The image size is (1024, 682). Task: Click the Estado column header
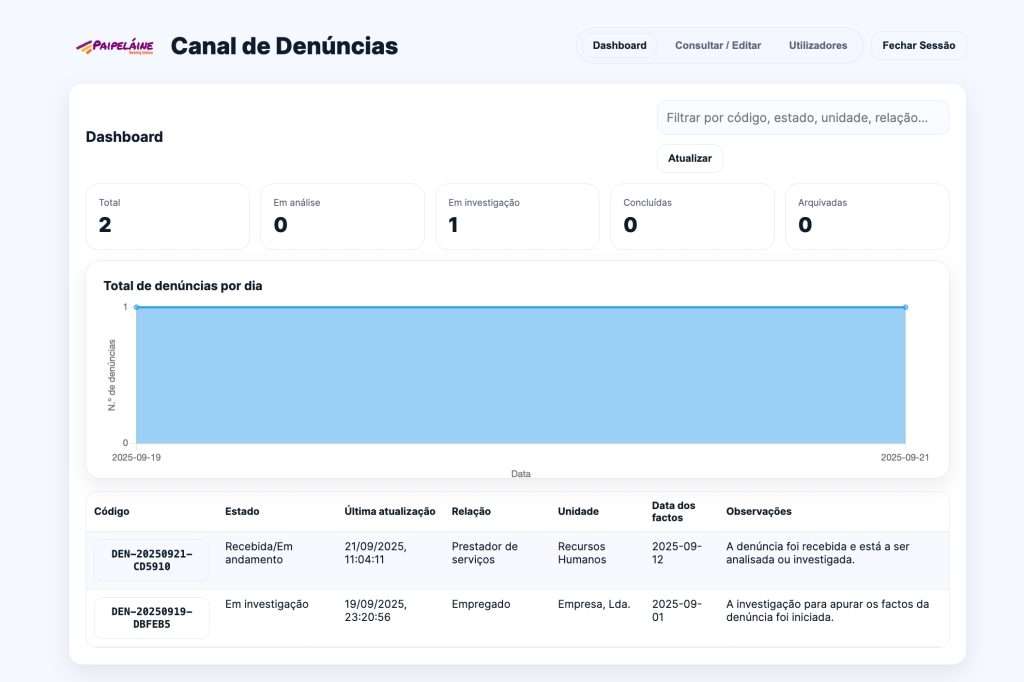[242, 511]
